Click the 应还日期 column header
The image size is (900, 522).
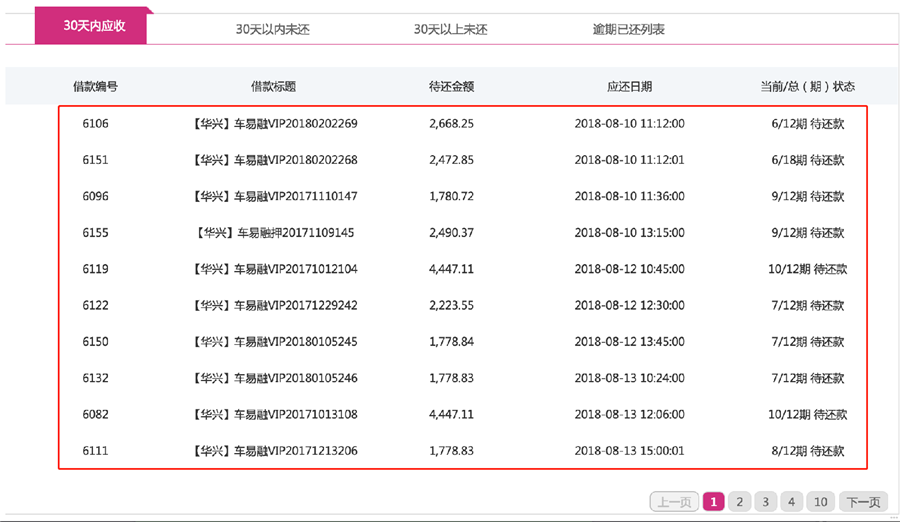pos(629,87)
